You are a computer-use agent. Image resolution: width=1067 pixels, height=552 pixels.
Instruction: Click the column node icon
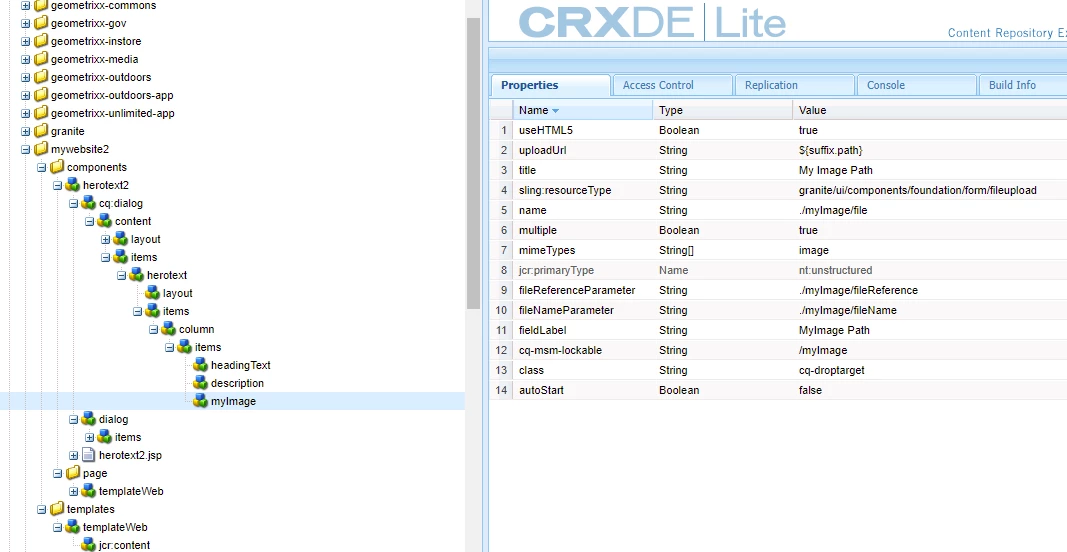(x=169, y=329)
